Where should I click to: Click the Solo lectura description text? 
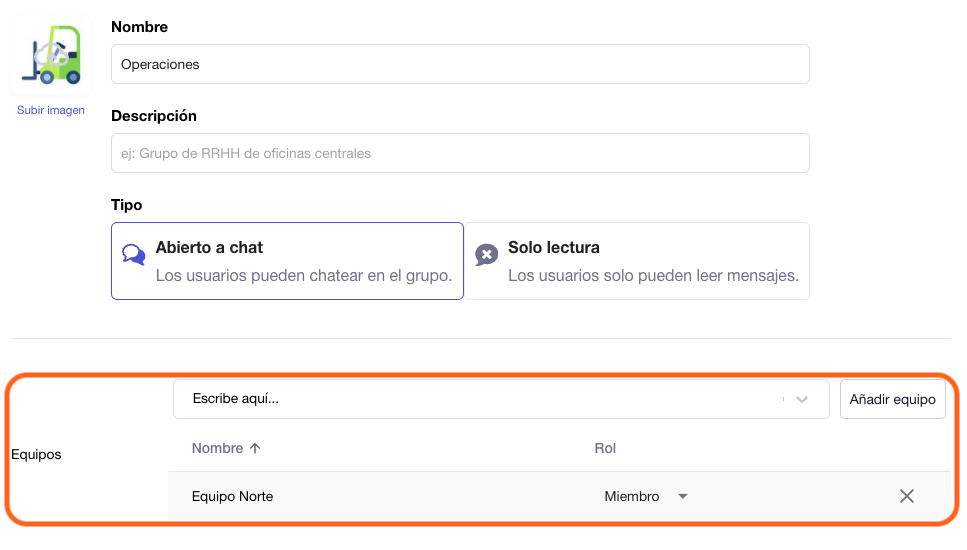coord(653,276)
